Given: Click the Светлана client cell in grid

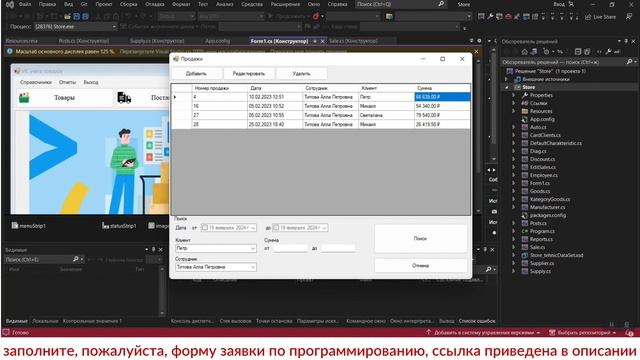Looking at the screenshot, I should click(386, 115).
